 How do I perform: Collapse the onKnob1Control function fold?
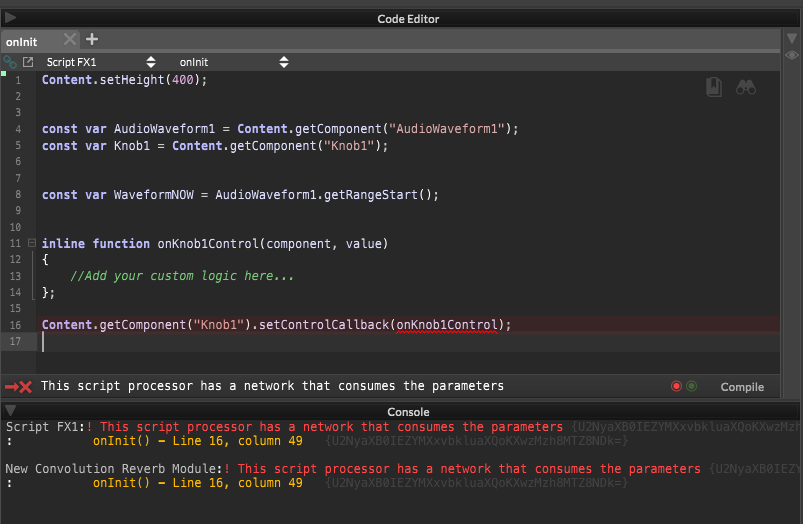point(32,243)
